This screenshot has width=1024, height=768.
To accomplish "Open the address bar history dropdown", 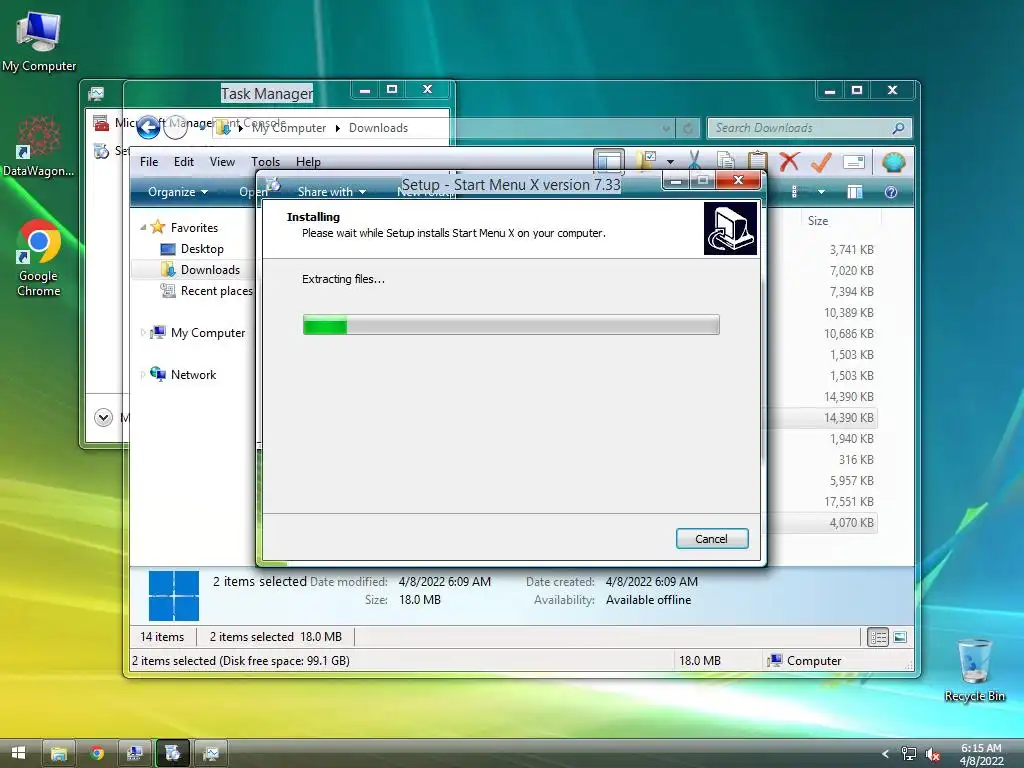I will 666,128.
